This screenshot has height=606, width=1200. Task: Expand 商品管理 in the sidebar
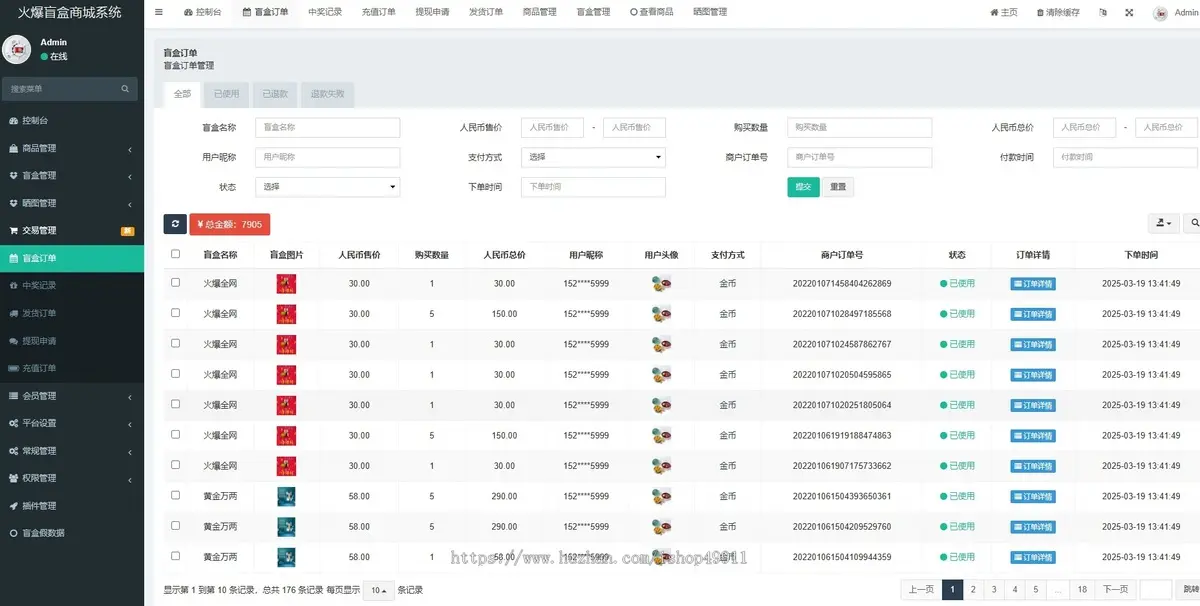(72, 148)
